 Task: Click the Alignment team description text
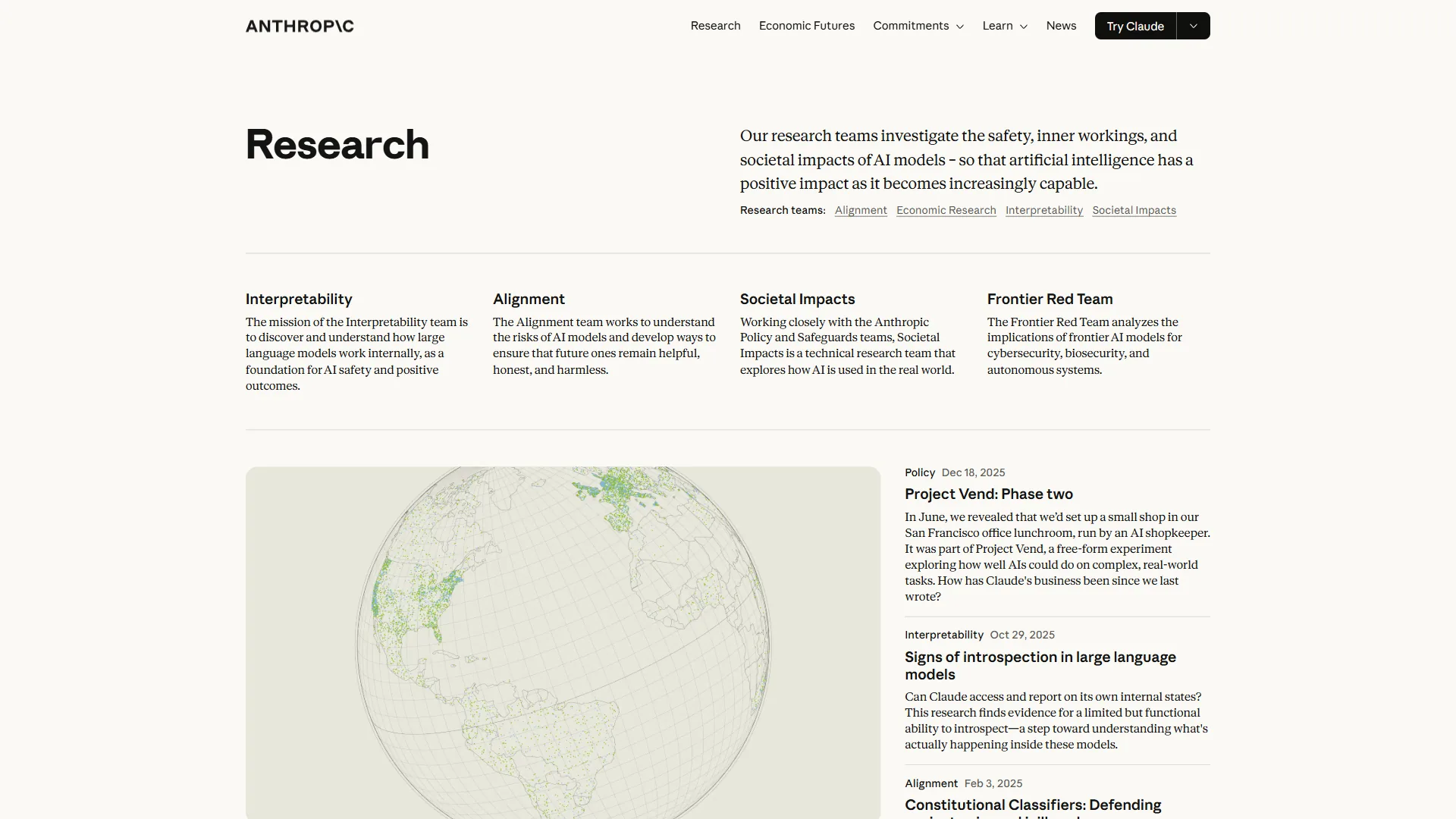(x=604, y=346)
